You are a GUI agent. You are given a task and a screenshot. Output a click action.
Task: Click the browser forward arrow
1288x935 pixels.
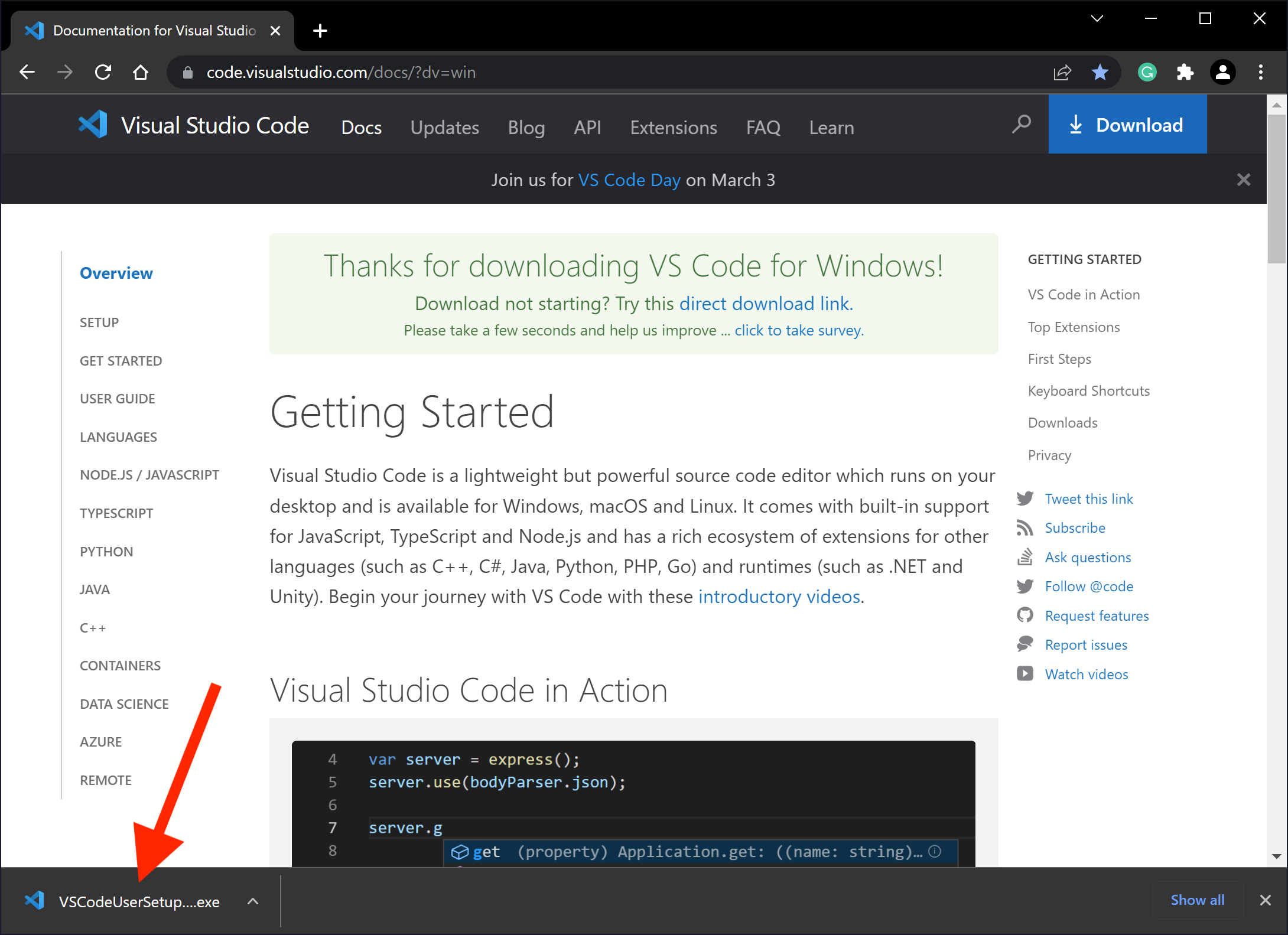[65, 72]
